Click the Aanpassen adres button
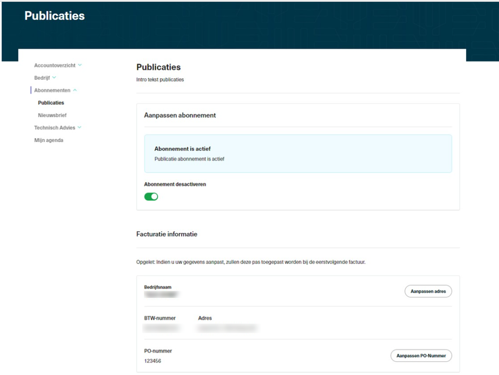The width and height of the screenshot is (499, 375). tap(428, 291)
